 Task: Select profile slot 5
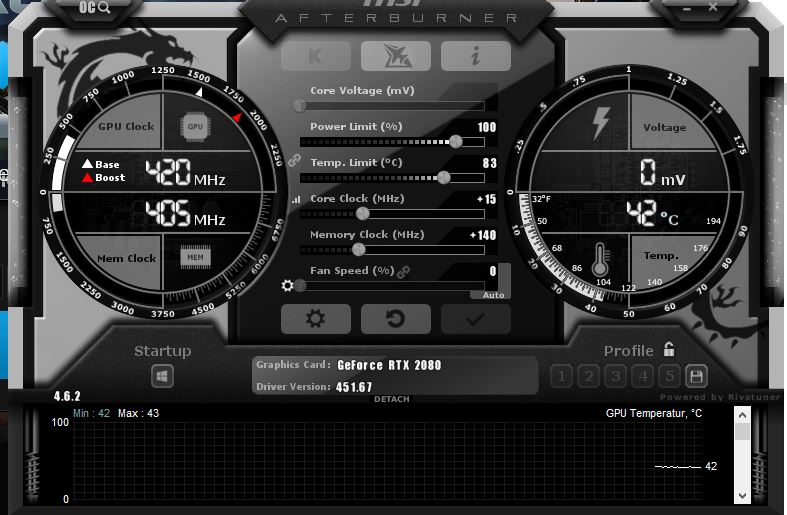(x=670, y=376)
